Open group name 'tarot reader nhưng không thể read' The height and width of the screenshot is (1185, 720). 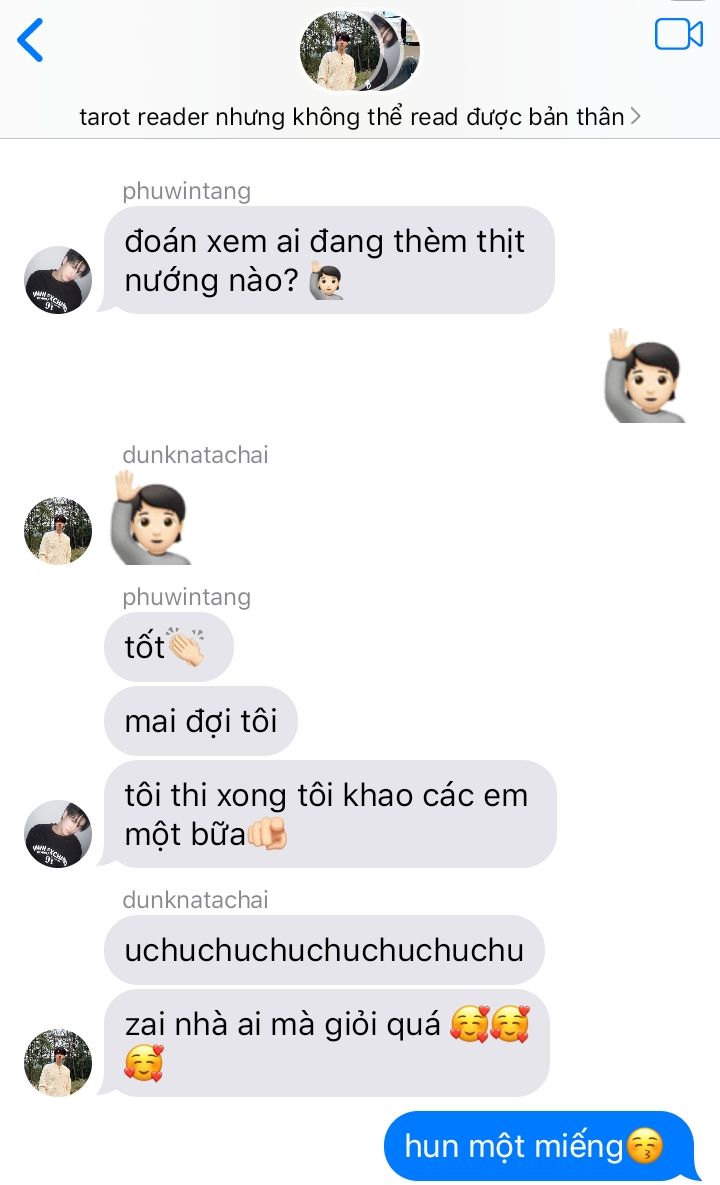(x=352, y=116)
